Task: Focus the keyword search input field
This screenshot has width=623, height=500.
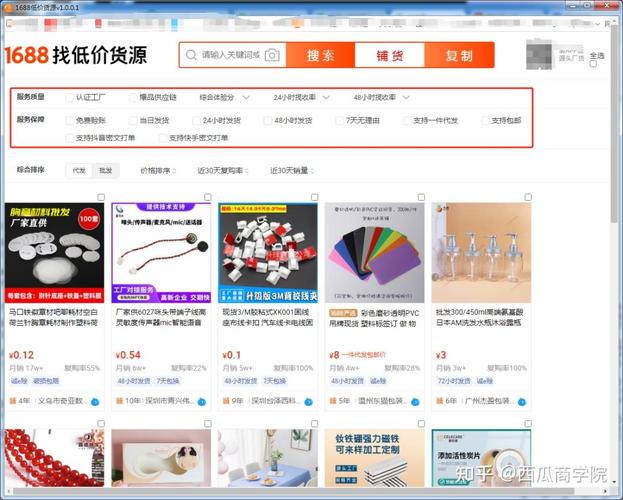Action: point(230,55)
